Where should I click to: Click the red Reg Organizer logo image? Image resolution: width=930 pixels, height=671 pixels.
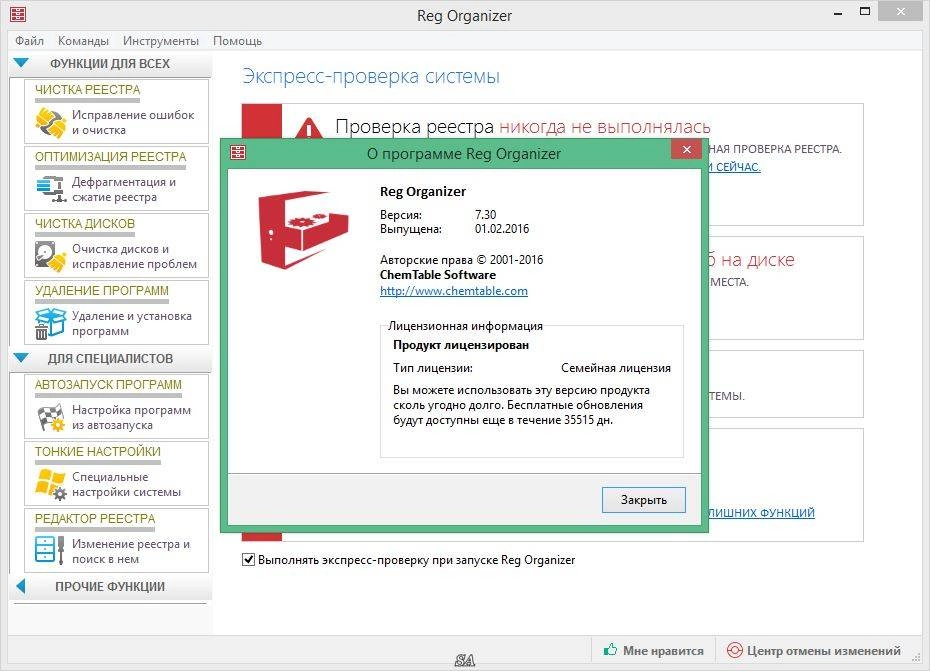click(x=303, y=229)
